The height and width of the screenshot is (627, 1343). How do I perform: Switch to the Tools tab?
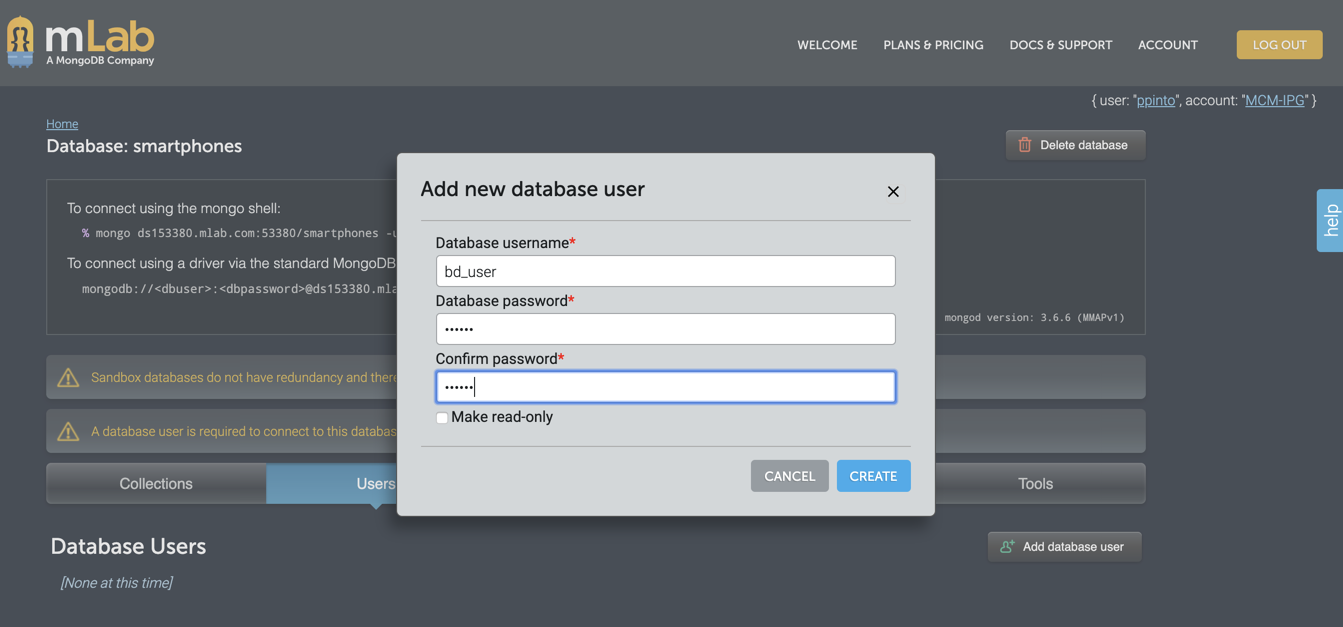[1035, 483]
